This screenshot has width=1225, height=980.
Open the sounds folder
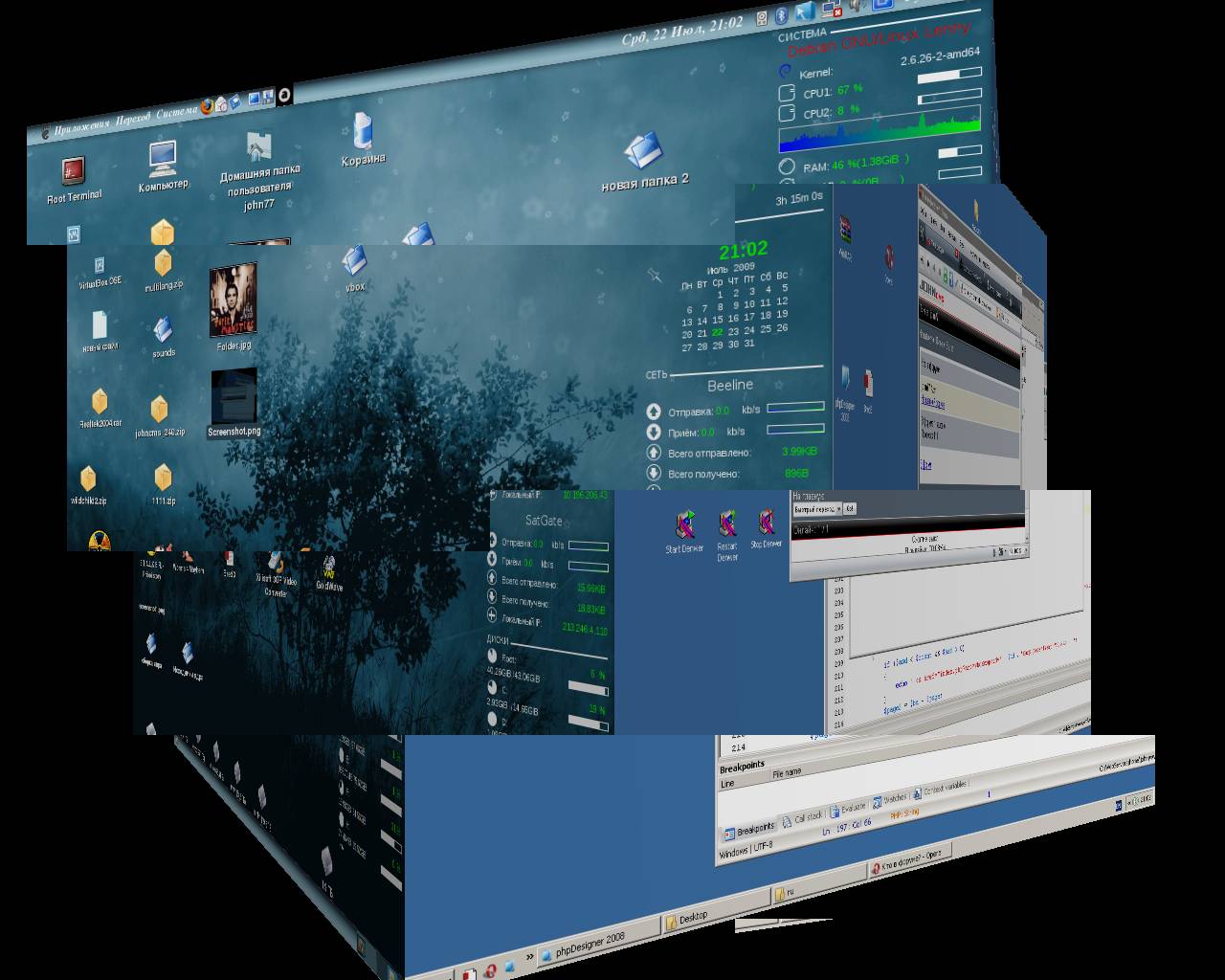click(x=164, y=337)
